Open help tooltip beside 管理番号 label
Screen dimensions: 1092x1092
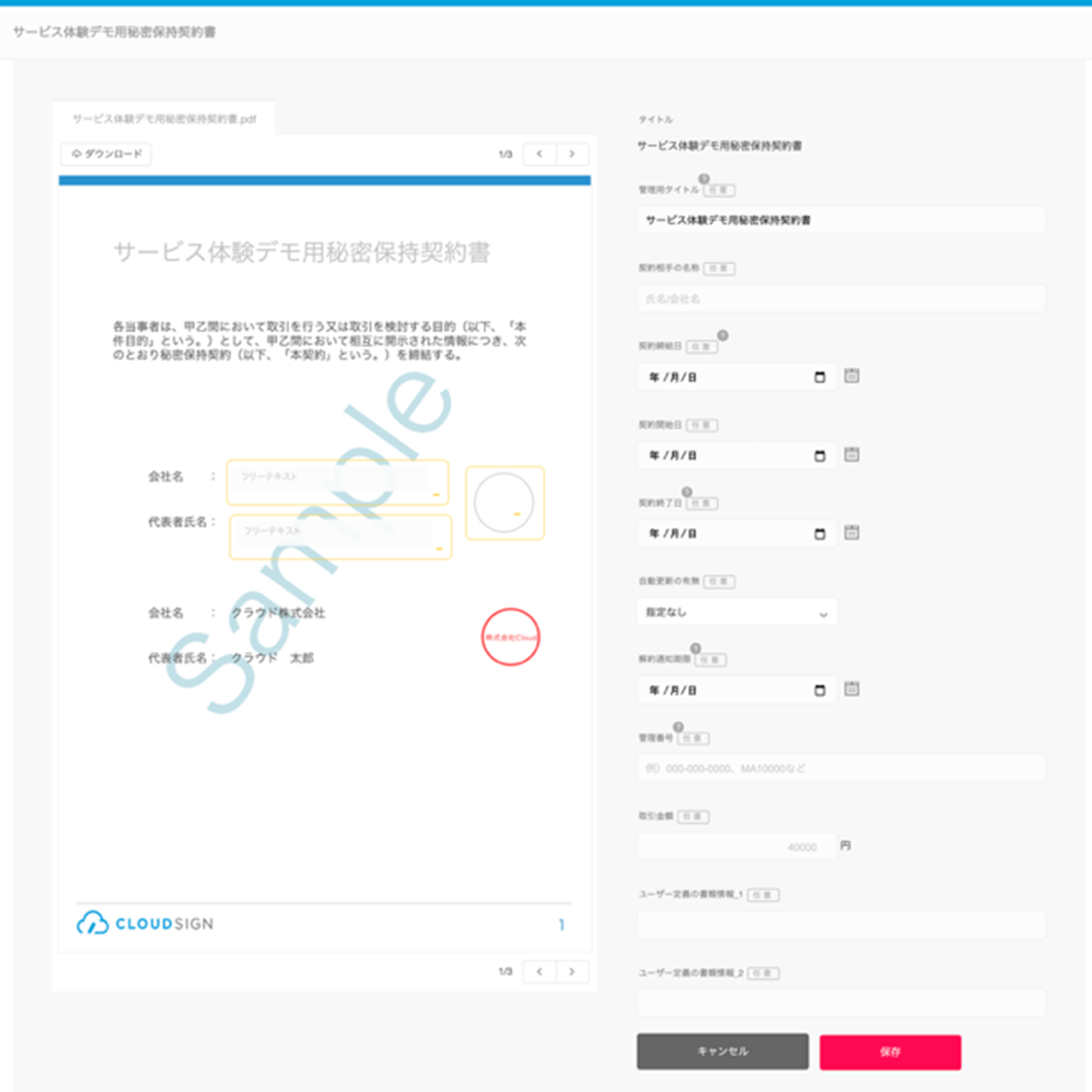pyautogui.click(x=678, y=727)
